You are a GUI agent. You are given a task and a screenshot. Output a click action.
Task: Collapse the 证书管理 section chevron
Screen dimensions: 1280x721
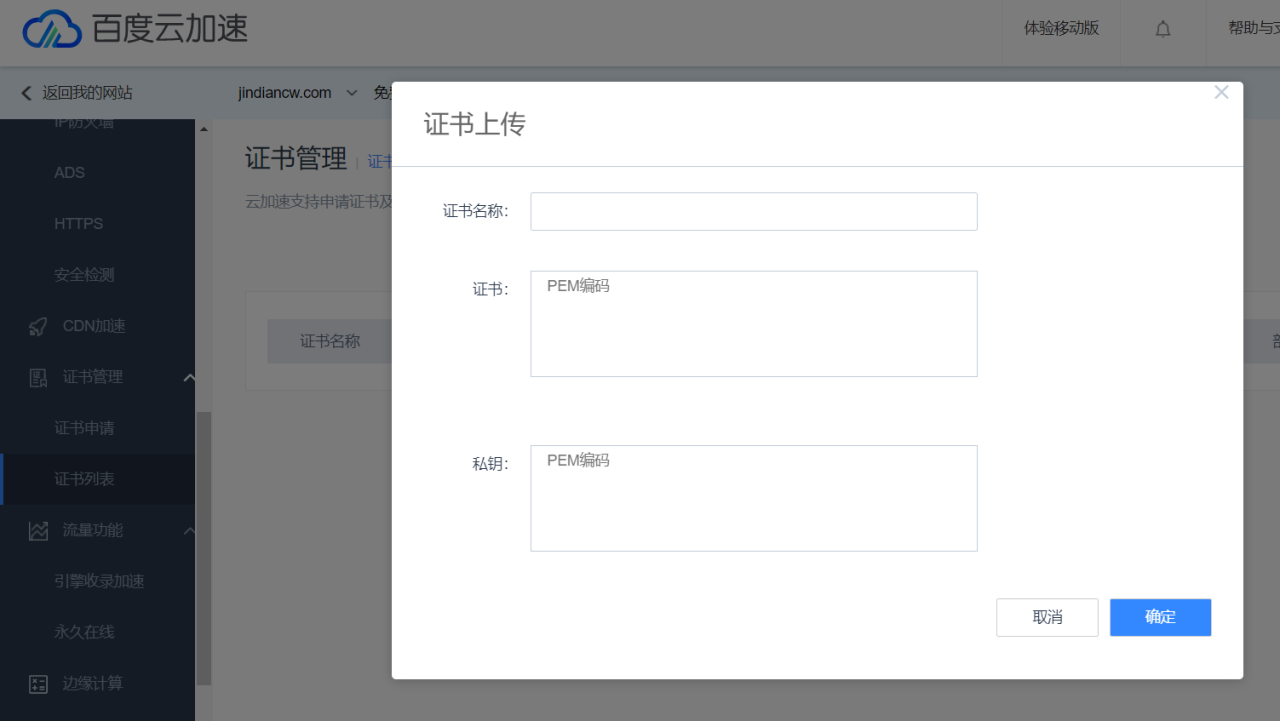189,377
